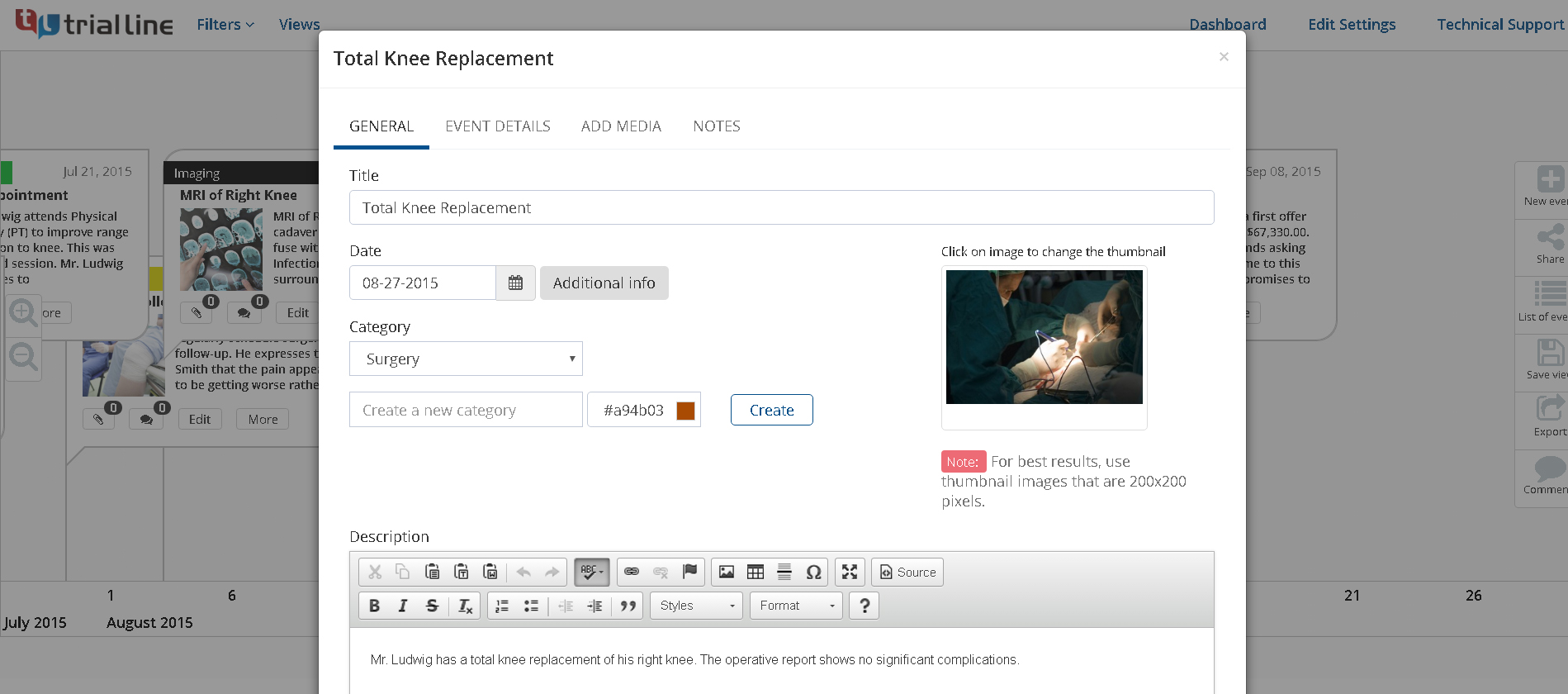Cut selected text in description editor

375,572
